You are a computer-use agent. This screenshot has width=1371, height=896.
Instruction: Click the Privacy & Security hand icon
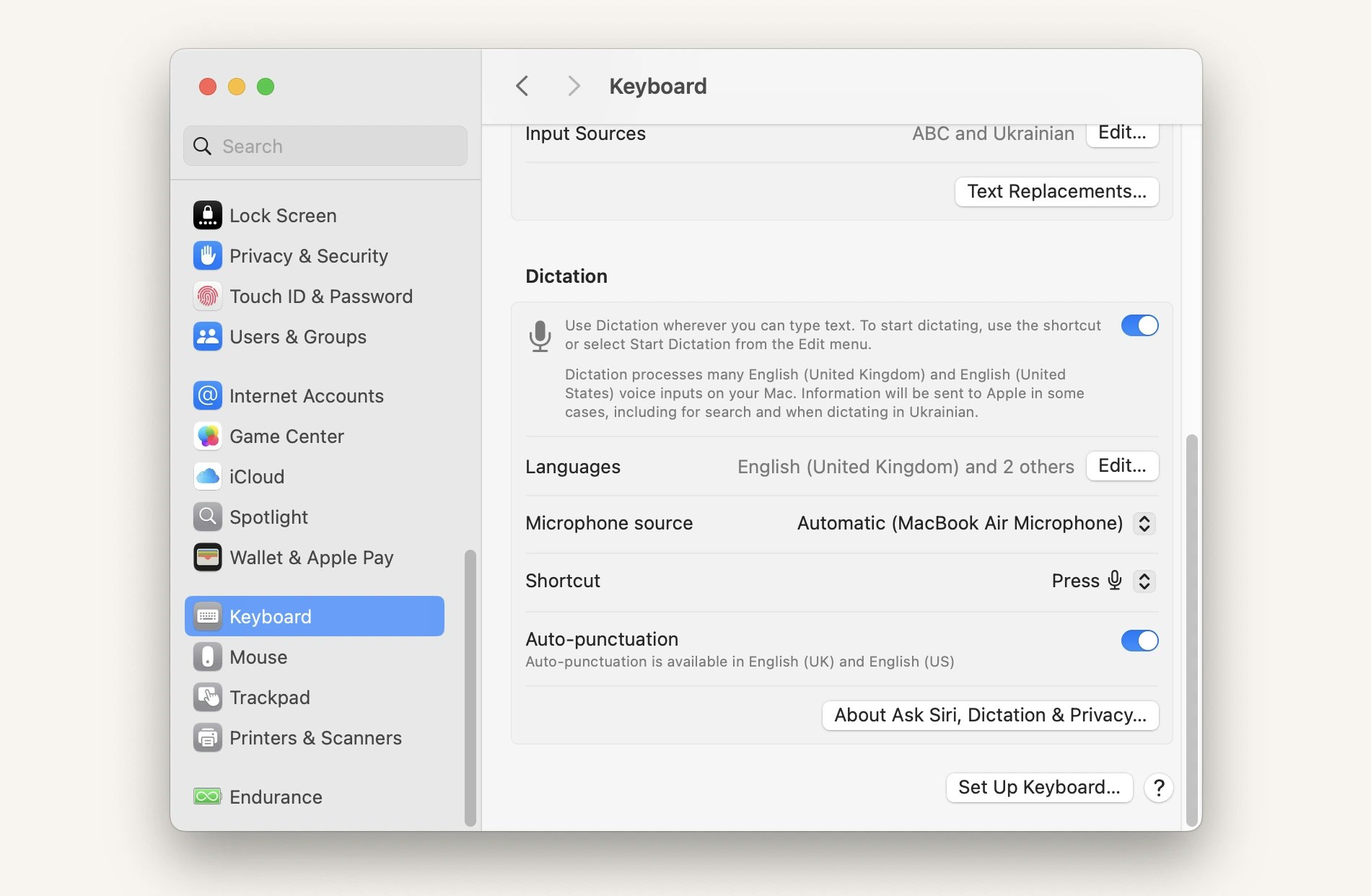pyautogui.click(x=207, y=256)
